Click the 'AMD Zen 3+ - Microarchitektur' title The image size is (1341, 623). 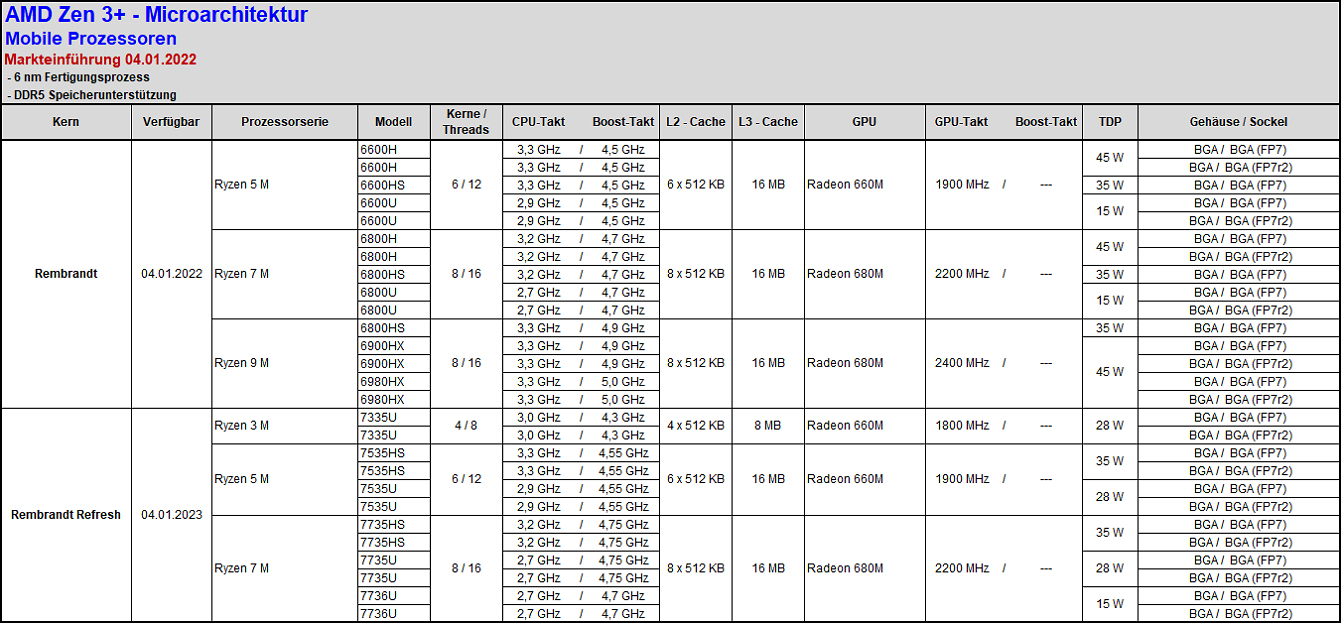[x=157, y=15]
